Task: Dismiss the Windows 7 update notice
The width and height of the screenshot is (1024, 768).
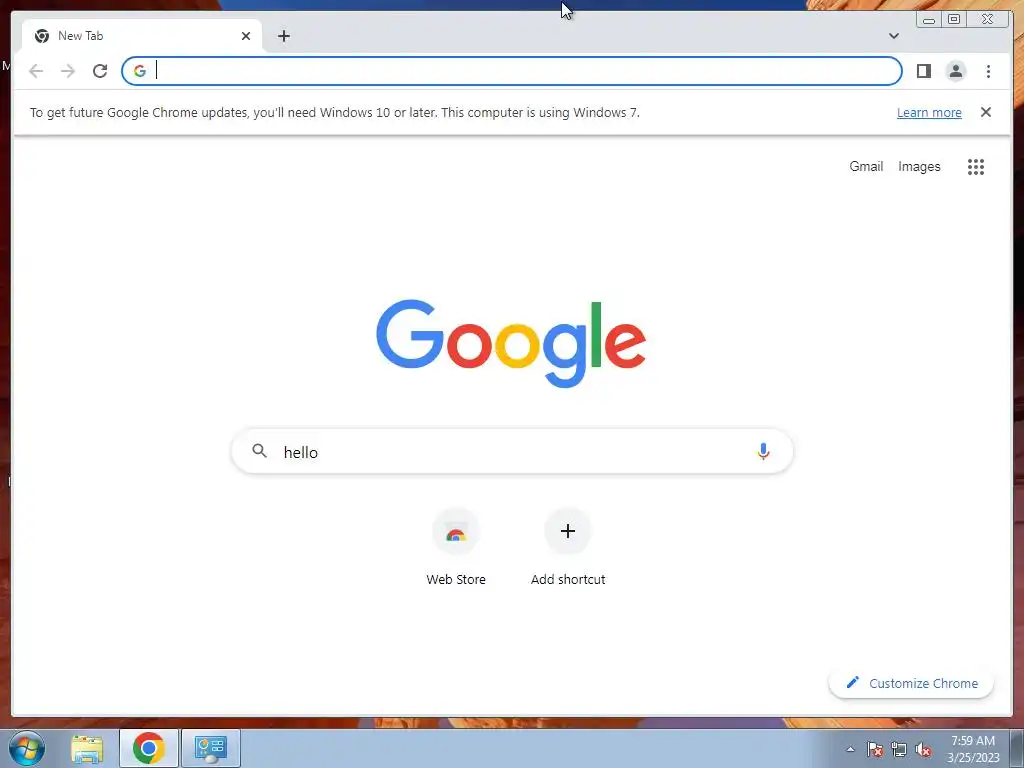Action: (x=985, y=112)
